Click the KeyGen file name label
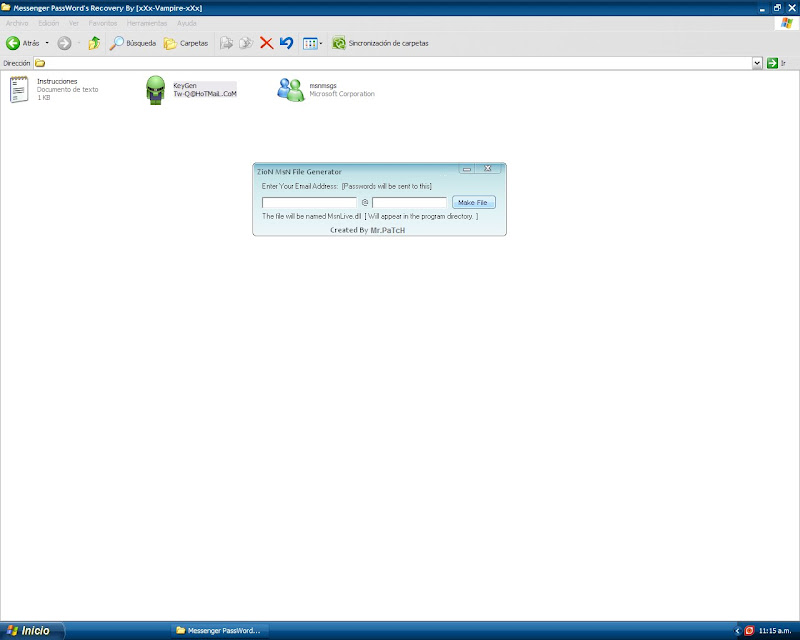This screenshot has height=640, width=800. click(x=185, y=86)
